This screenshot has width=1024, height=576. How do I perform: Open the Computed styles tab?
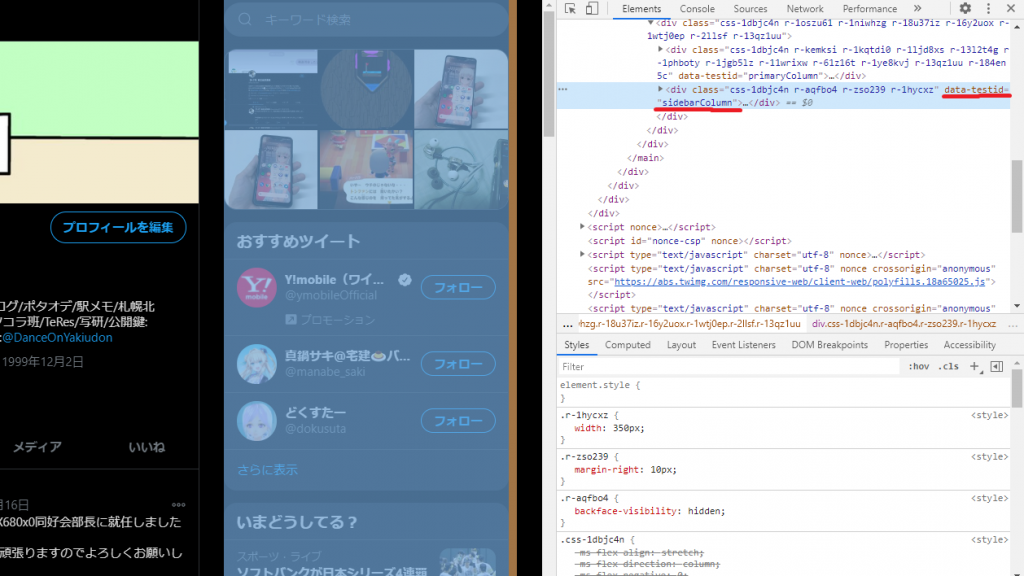(x=627, y=345)
